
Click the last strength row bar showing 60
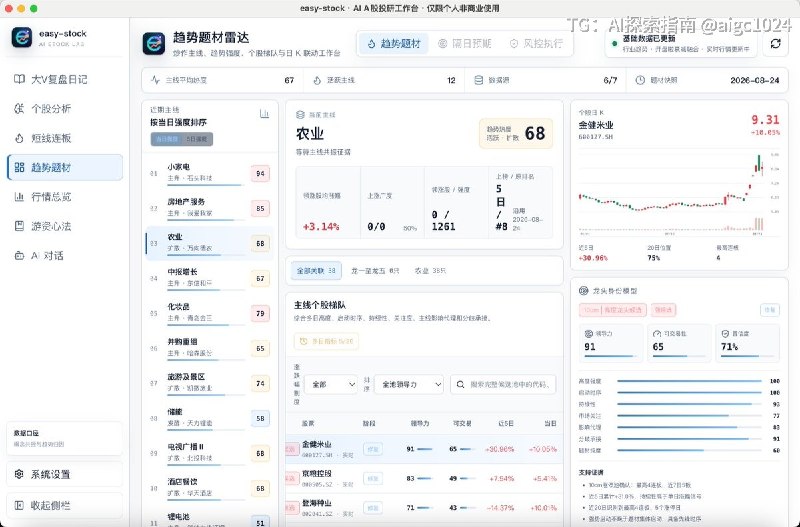tap(689, 450)
